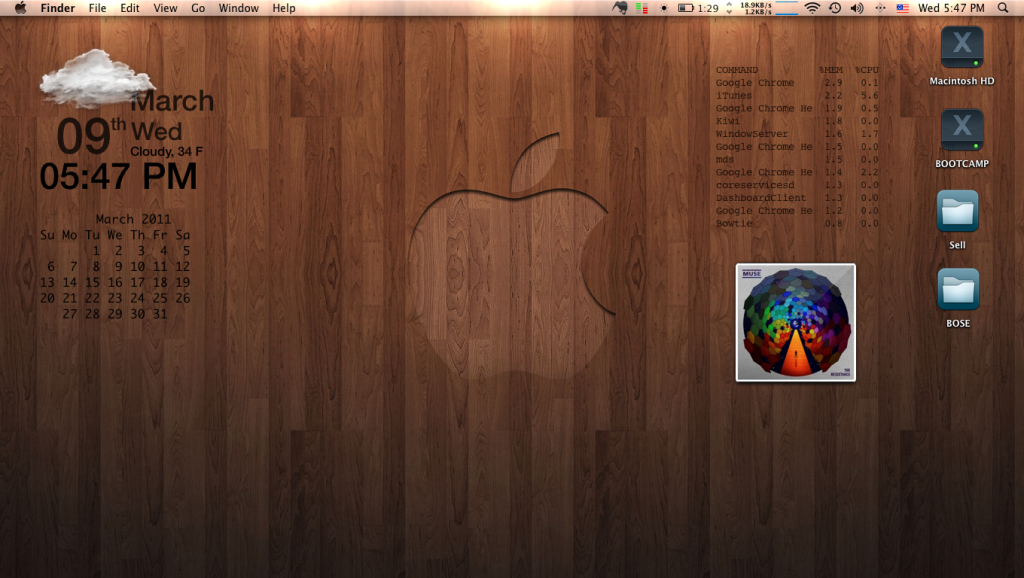This screenshot has width=1024, height=578.
Task: Open the File menu
Action: coord(97,8)
